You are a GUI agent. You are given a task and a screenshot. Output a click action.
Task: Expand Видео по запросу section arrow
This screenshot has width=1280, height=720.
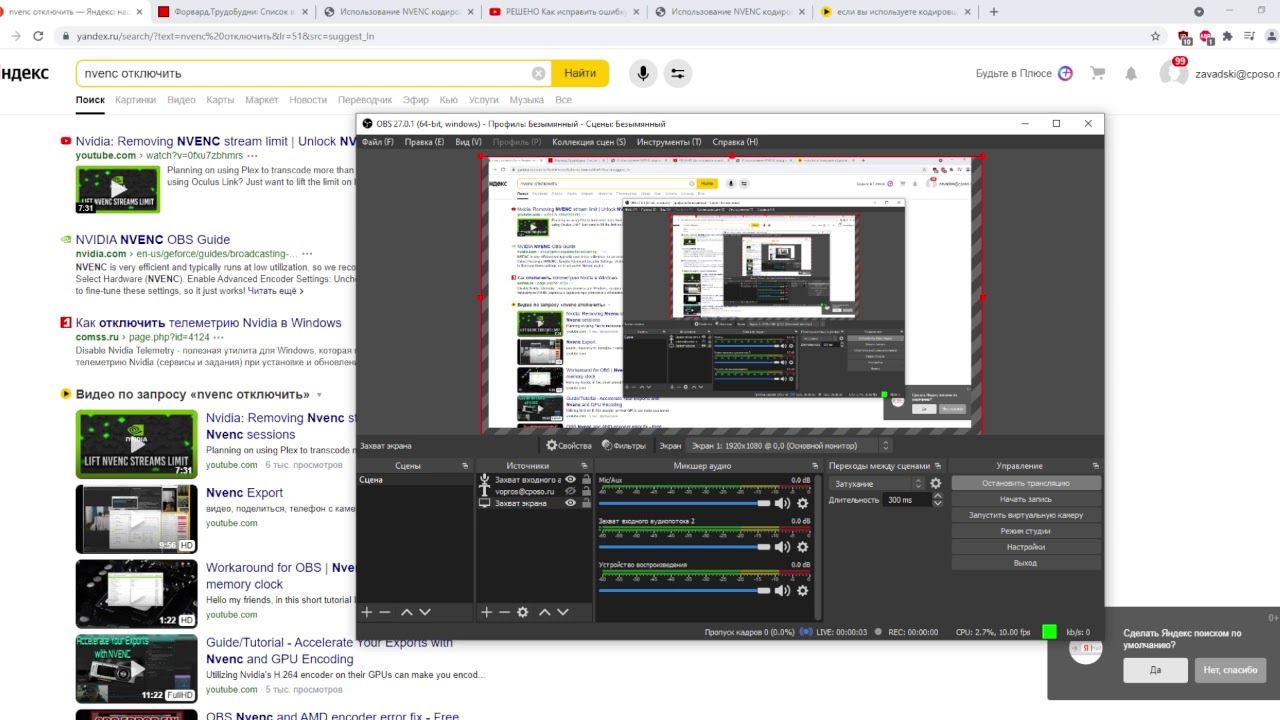[x=319, y=395]
